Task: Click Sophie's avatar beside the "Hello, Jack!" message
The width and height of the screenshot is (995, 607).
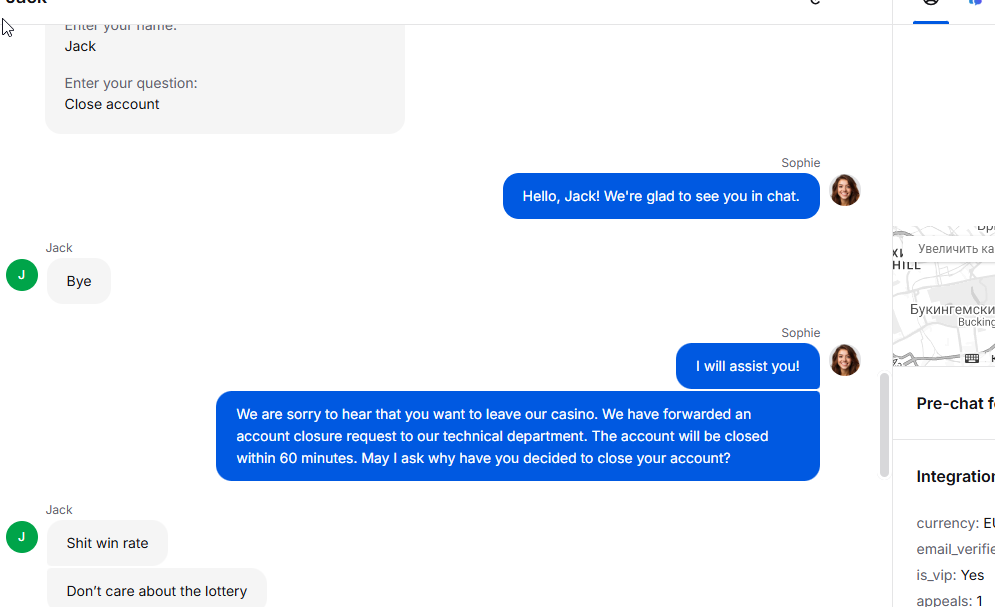Action: pyautogui.click(x=845, y=190)
